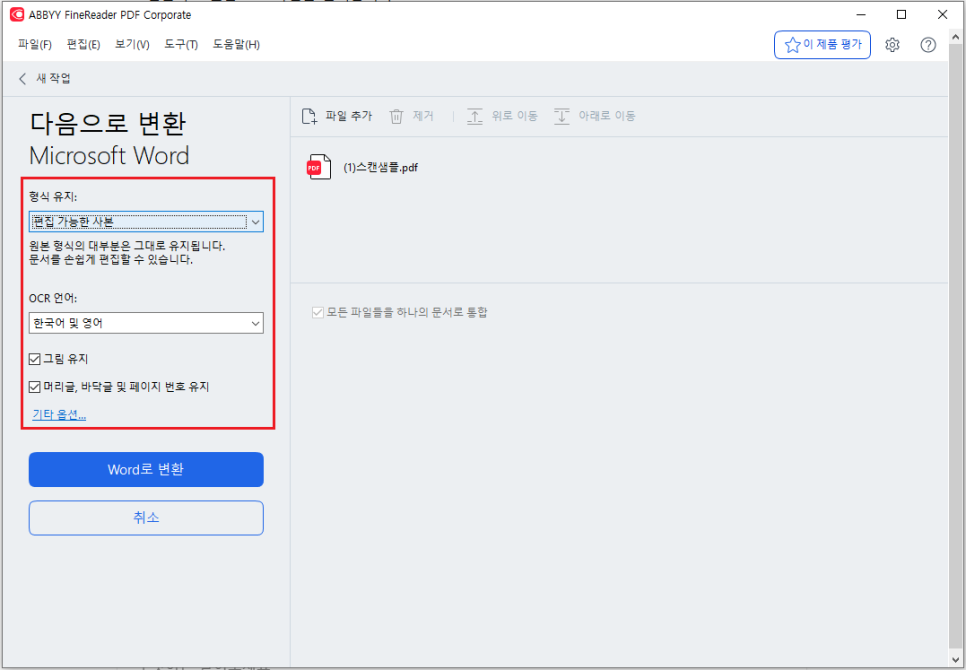Open the OCR 언어 dropdown
966x670 pixels.
pos(146,323)
